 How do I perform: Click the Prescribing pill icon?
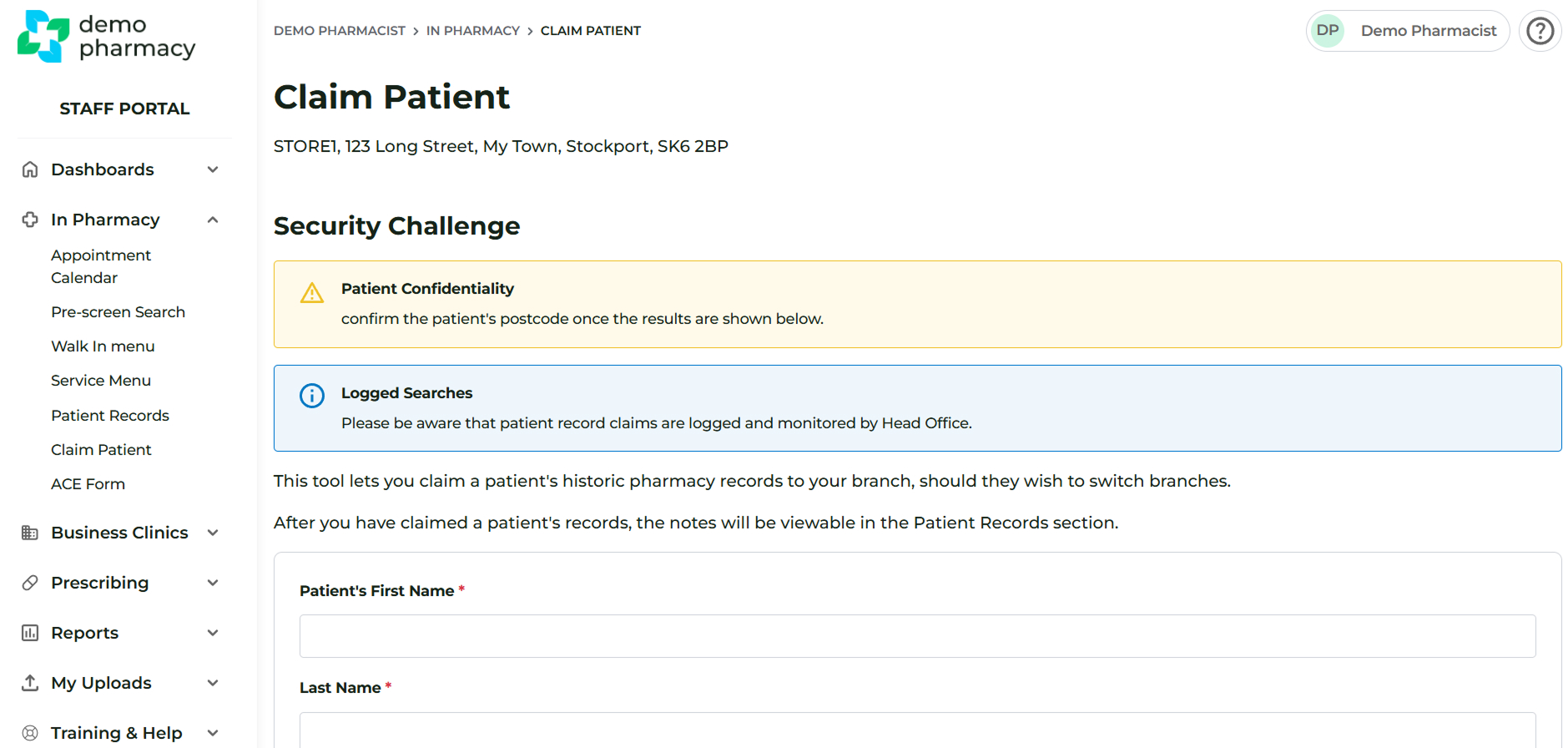pos(30,583)
